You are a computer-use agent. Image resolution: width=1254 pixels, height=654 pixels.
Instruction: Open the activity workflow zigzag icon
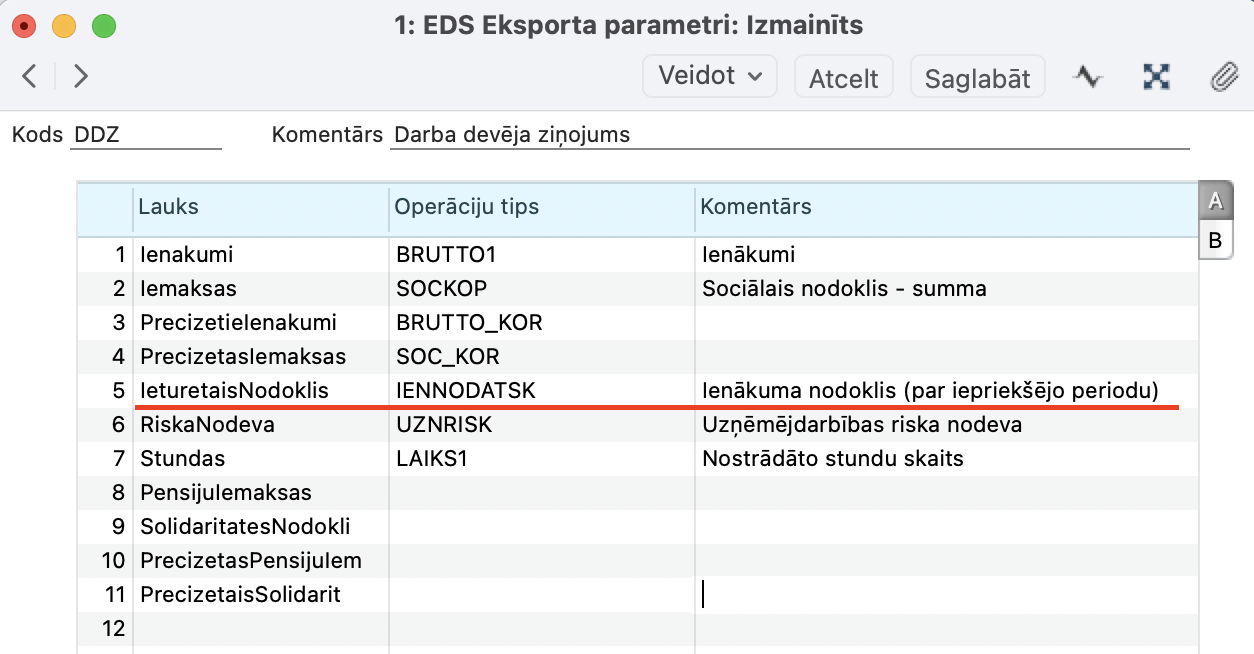pyautogui.click(x=1088, y=77)
